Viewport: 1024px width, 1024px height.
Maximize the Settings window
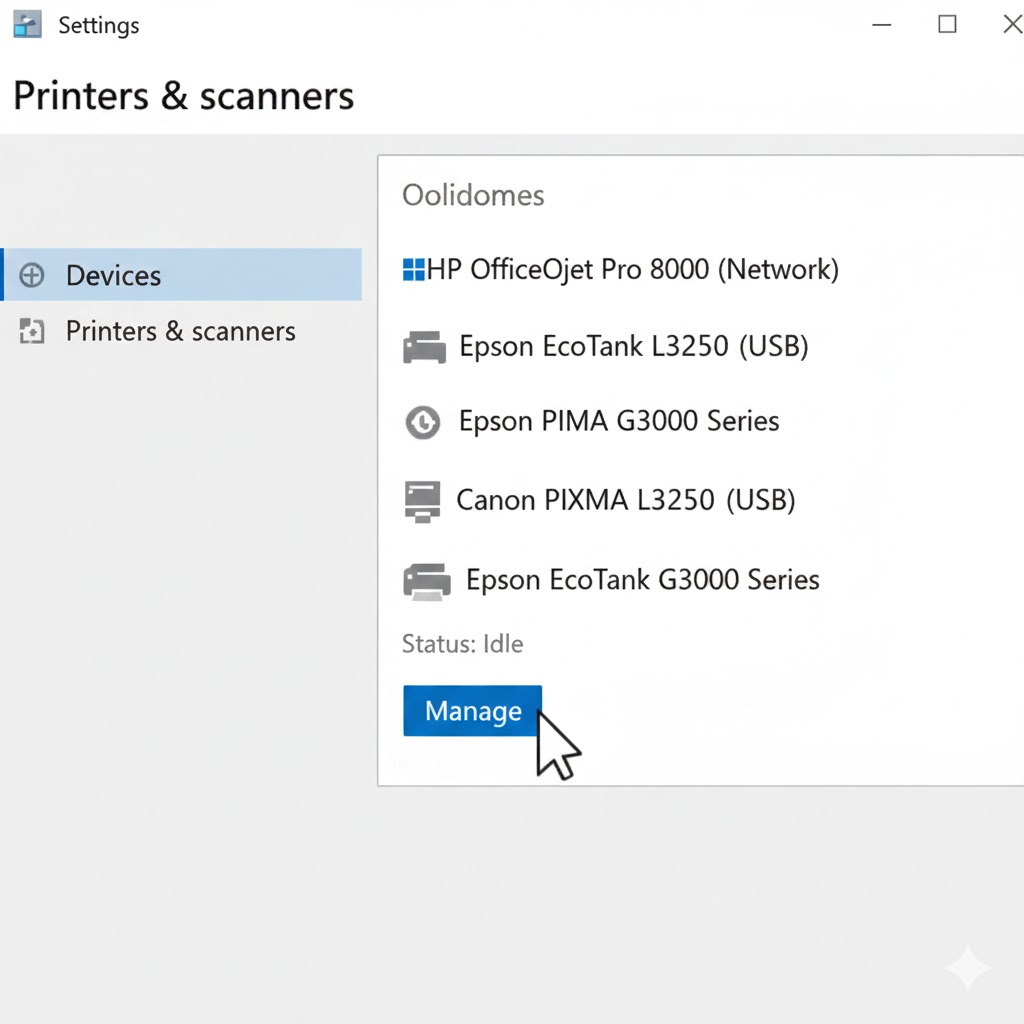[947, 25]
